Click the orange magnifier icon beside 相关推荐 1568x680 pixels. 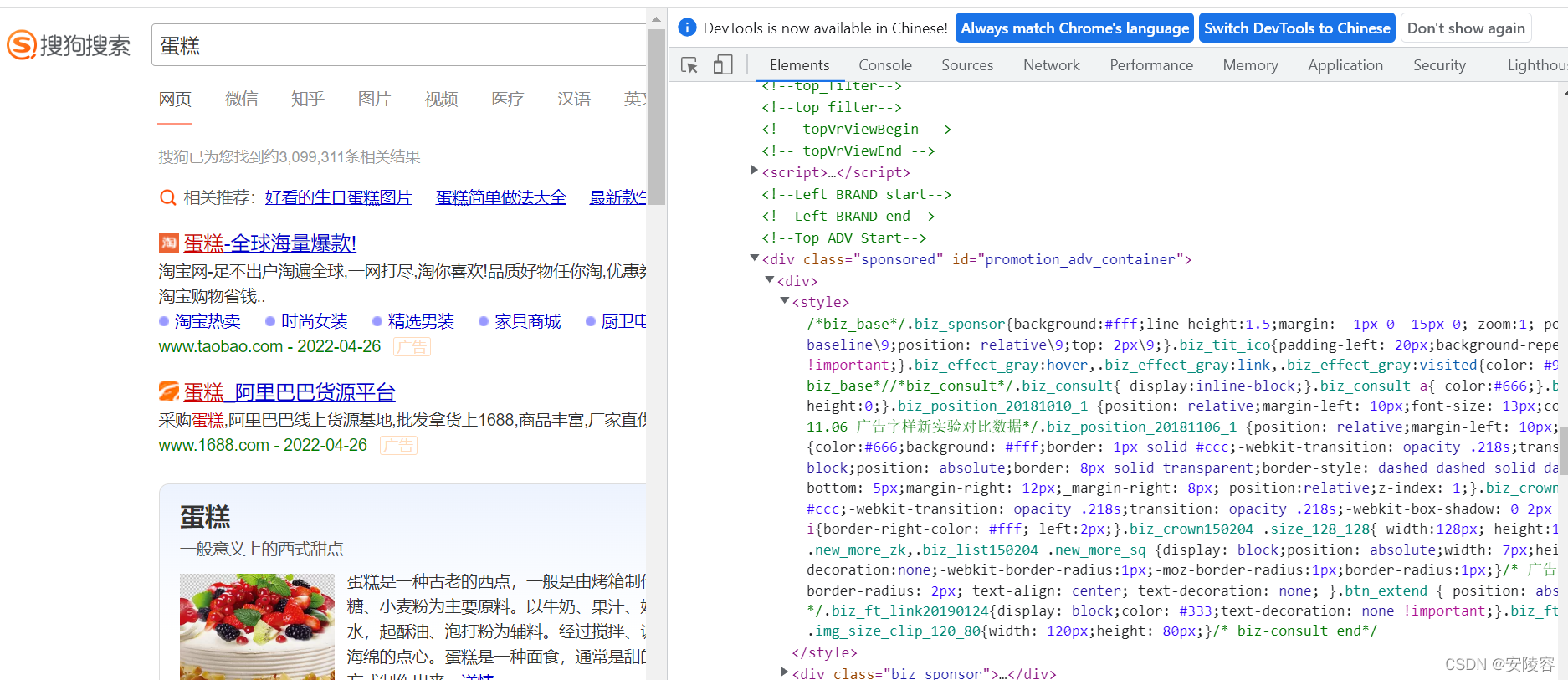tap(168, 197)
